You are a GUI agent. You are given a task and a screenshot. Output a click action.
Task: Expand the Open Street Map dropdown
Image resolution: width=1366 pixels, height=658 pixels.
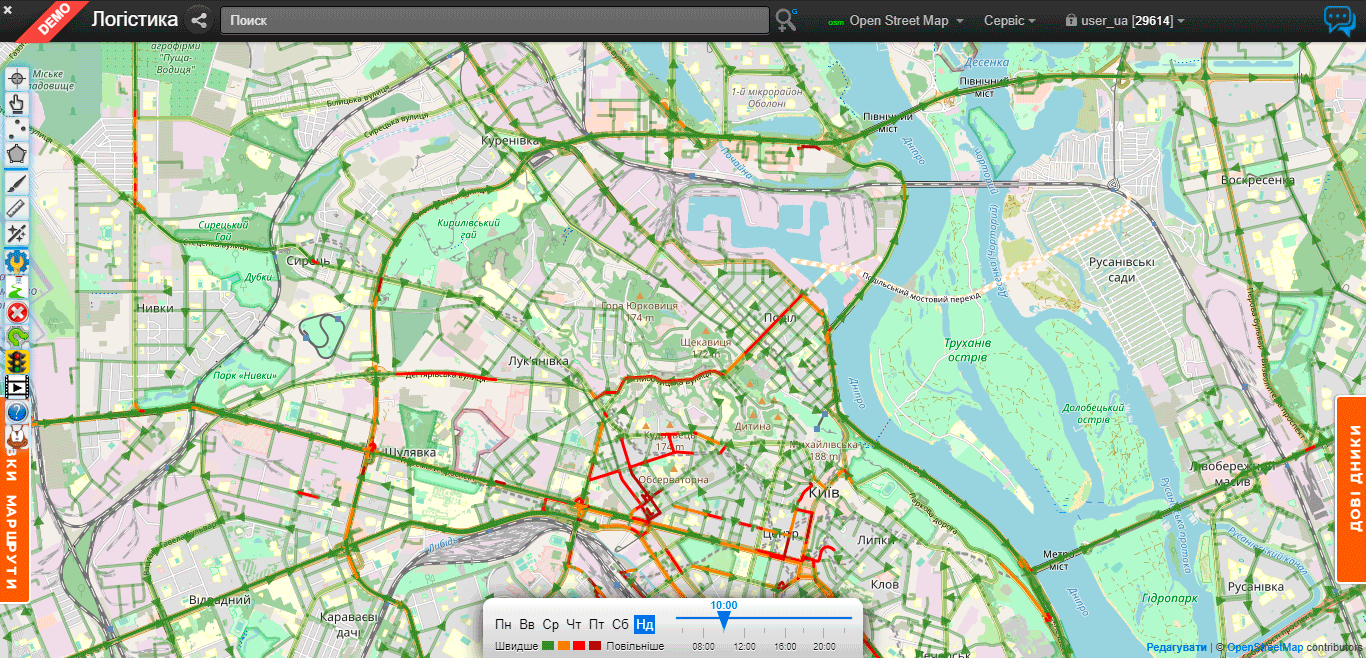897,21
